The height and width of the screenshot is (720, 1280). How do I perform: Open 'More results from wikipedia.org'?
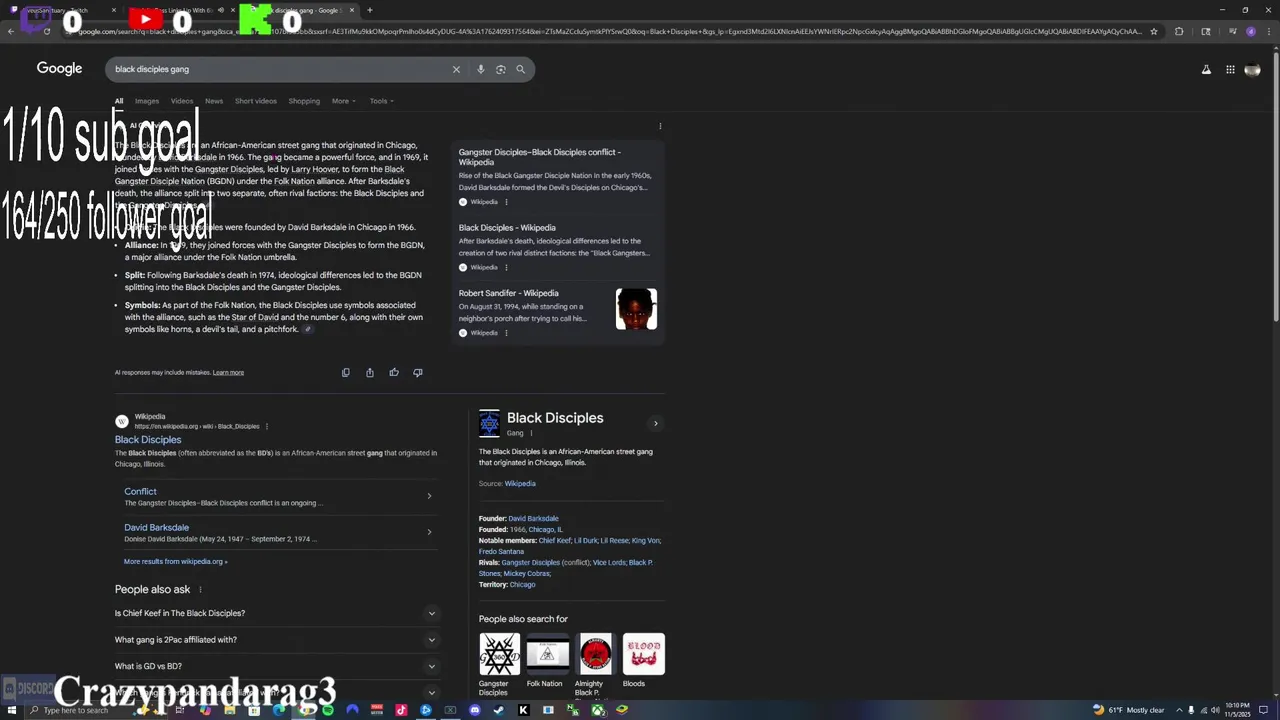pos(176,562)
